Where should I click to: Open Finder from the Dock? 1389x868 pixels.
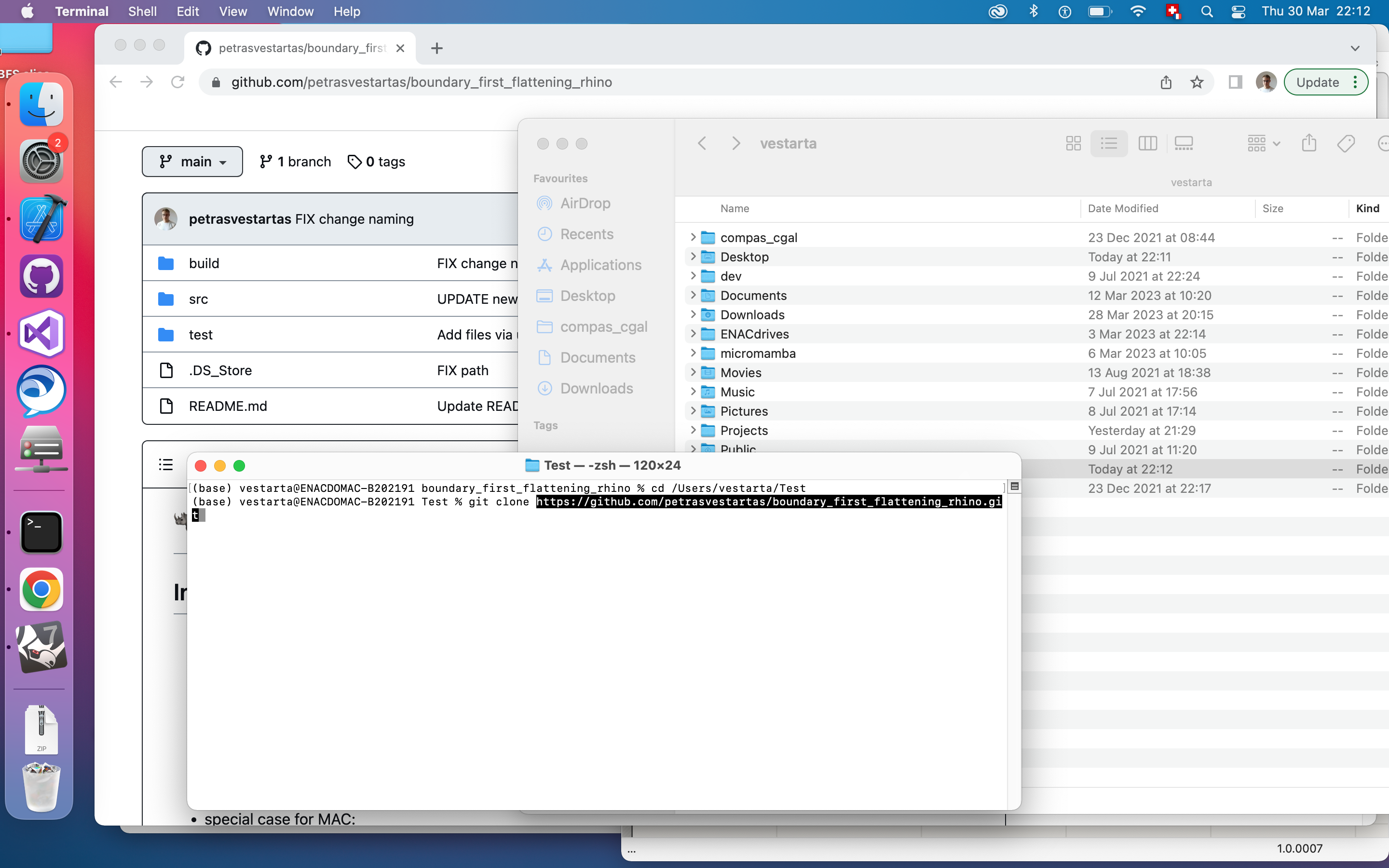[41, 105]
